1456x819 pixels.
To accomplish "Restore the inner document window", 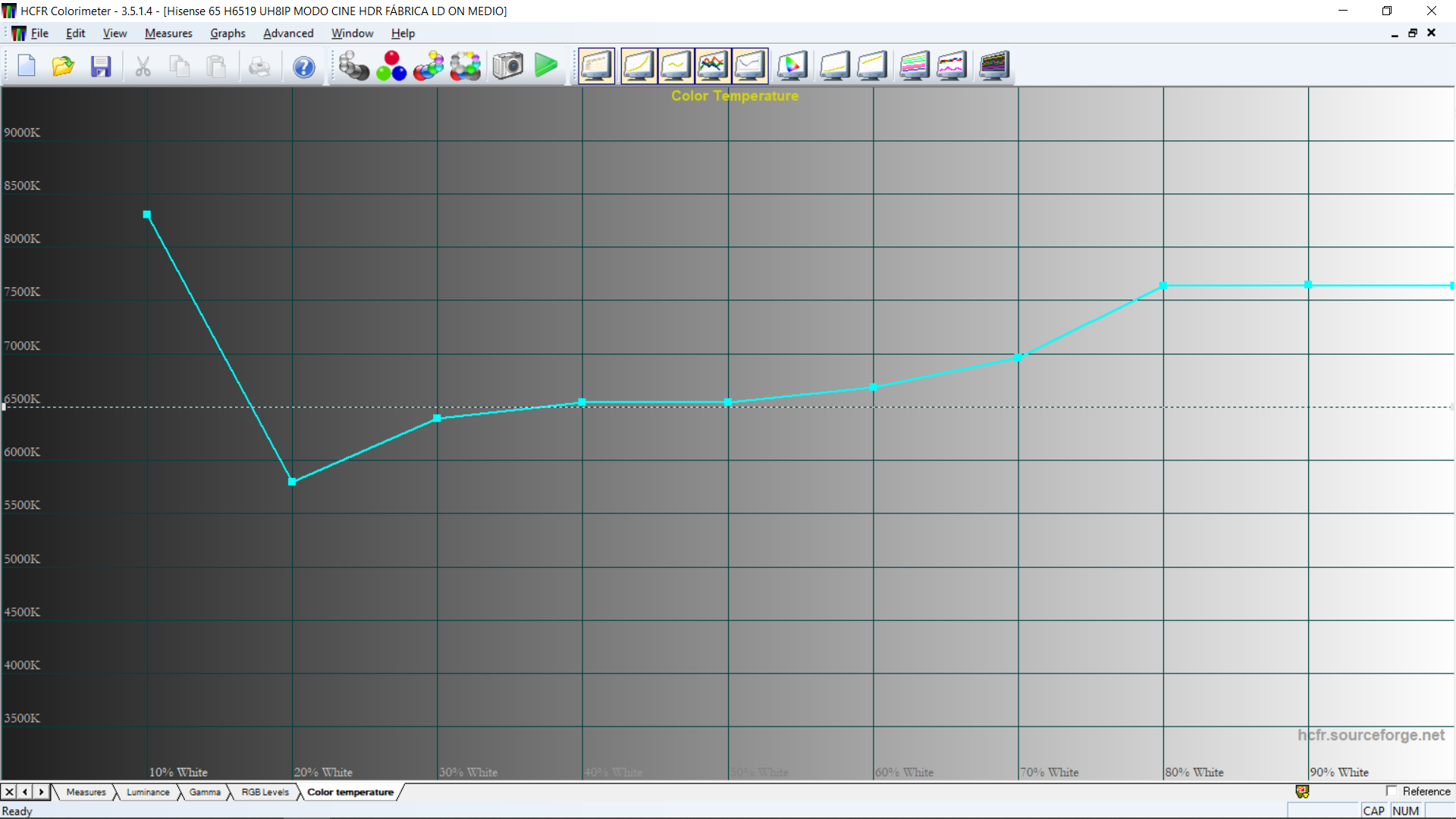I will (x=1413, y=33).
